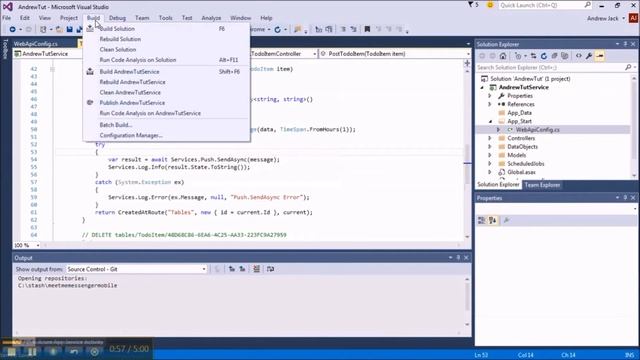
Task: Click Go to Previous Message icon in Output
Action: pyautogui.click(x=232, y=269)
